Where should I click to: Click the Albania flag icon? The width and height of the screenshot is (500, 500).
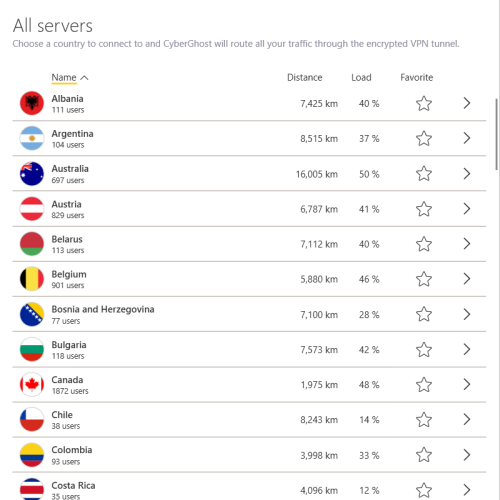pyautogui.click(x=32, y=103)
